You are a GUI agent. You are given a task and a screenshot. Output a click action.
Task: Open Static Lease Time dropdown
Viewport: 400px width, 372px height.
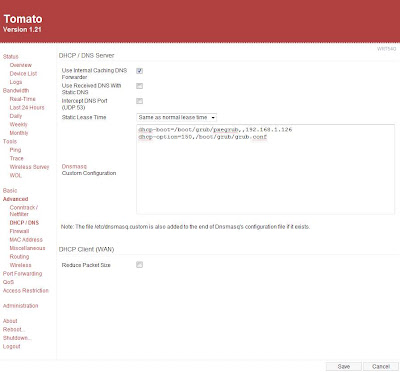(177, 117)
